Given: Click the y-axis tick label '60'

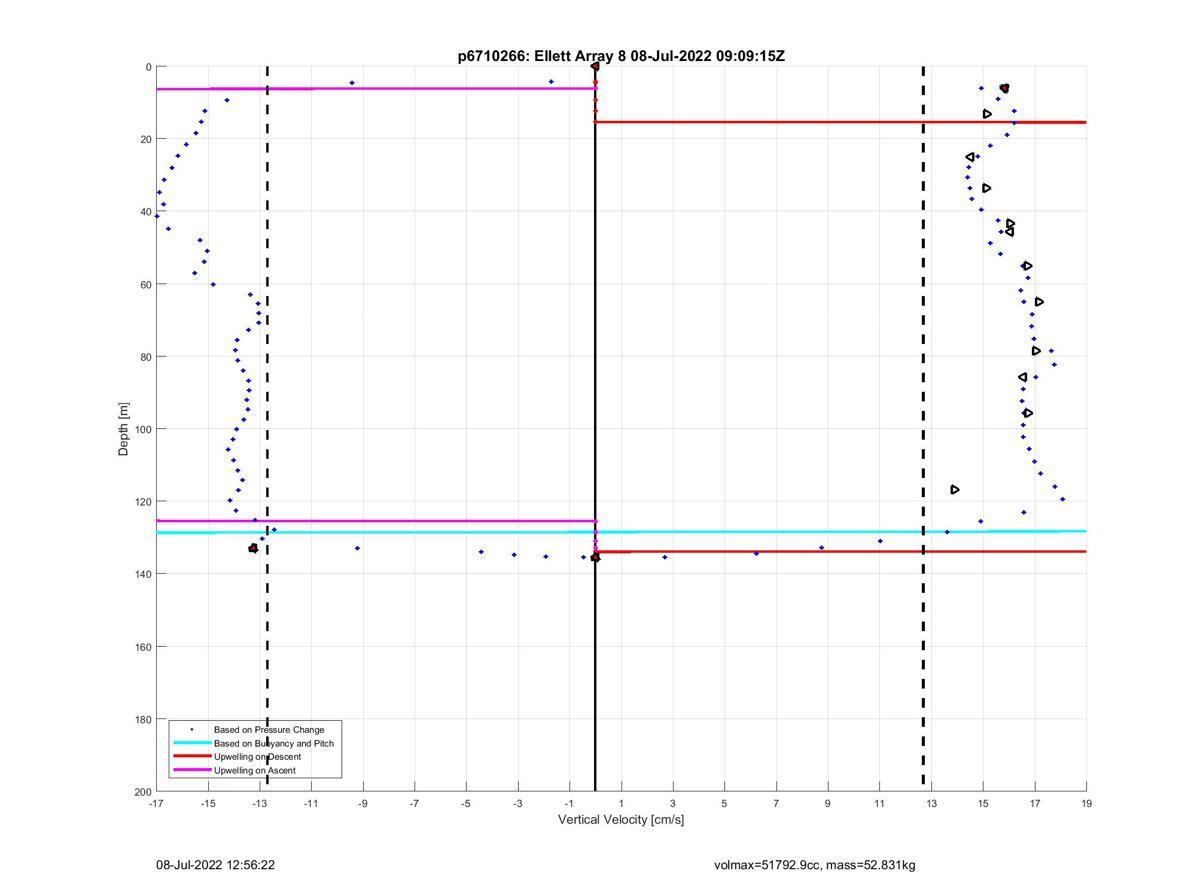Looking at the screenshot, I should 146,284.
